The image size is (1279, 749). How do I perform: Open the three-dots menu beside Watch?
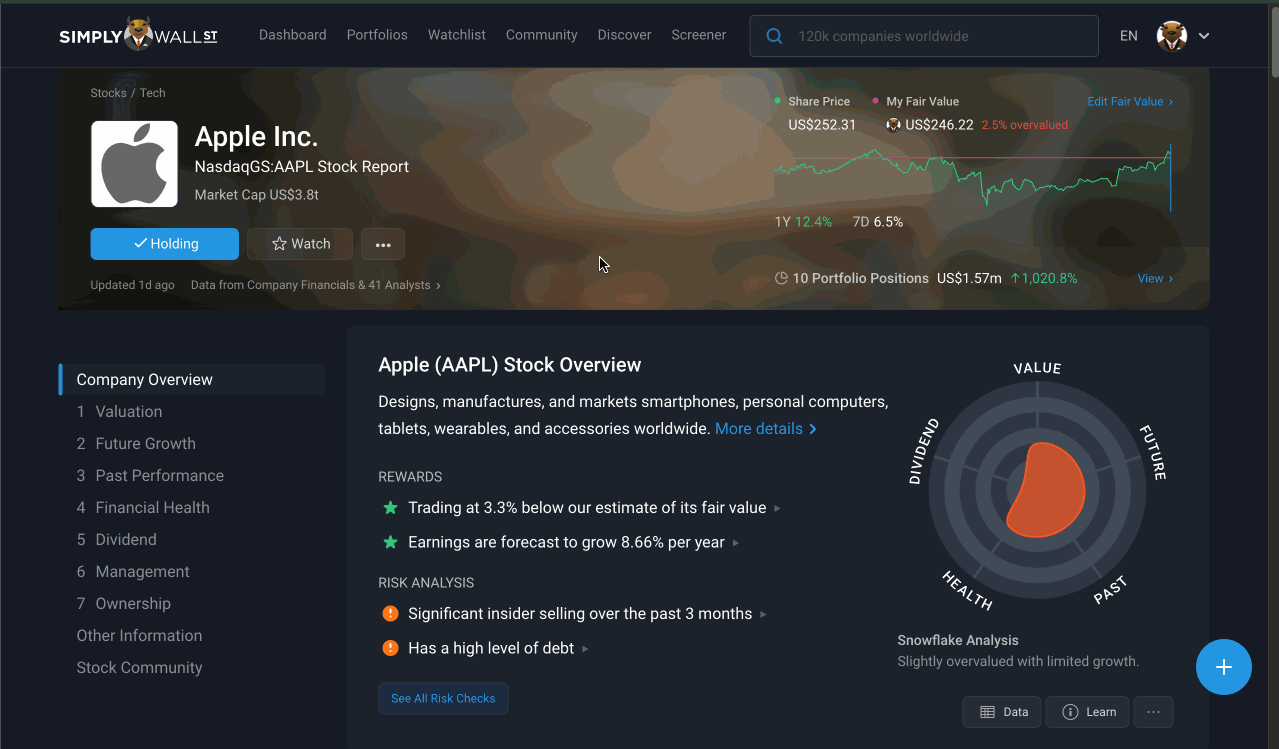(383, 244)
